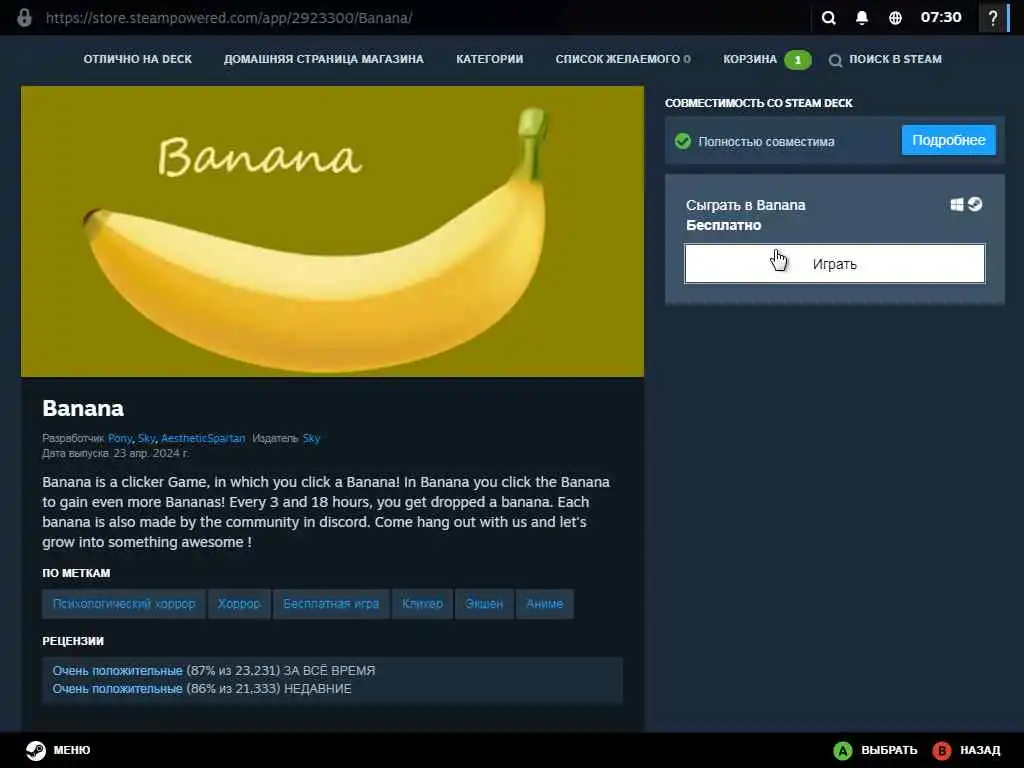Go to ДОМАШНЯЯ СТРАНИЦА МАГАЗИНА
Screen dimensions: 1024x768
point(324,59)
